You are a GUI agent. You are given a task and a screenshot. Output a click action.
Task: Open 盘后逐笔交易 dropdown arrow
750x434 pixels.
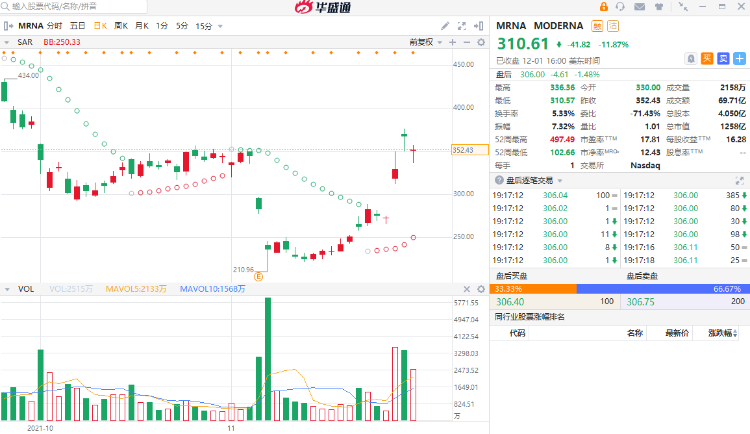pyautogui.click(x=560, y=181)
